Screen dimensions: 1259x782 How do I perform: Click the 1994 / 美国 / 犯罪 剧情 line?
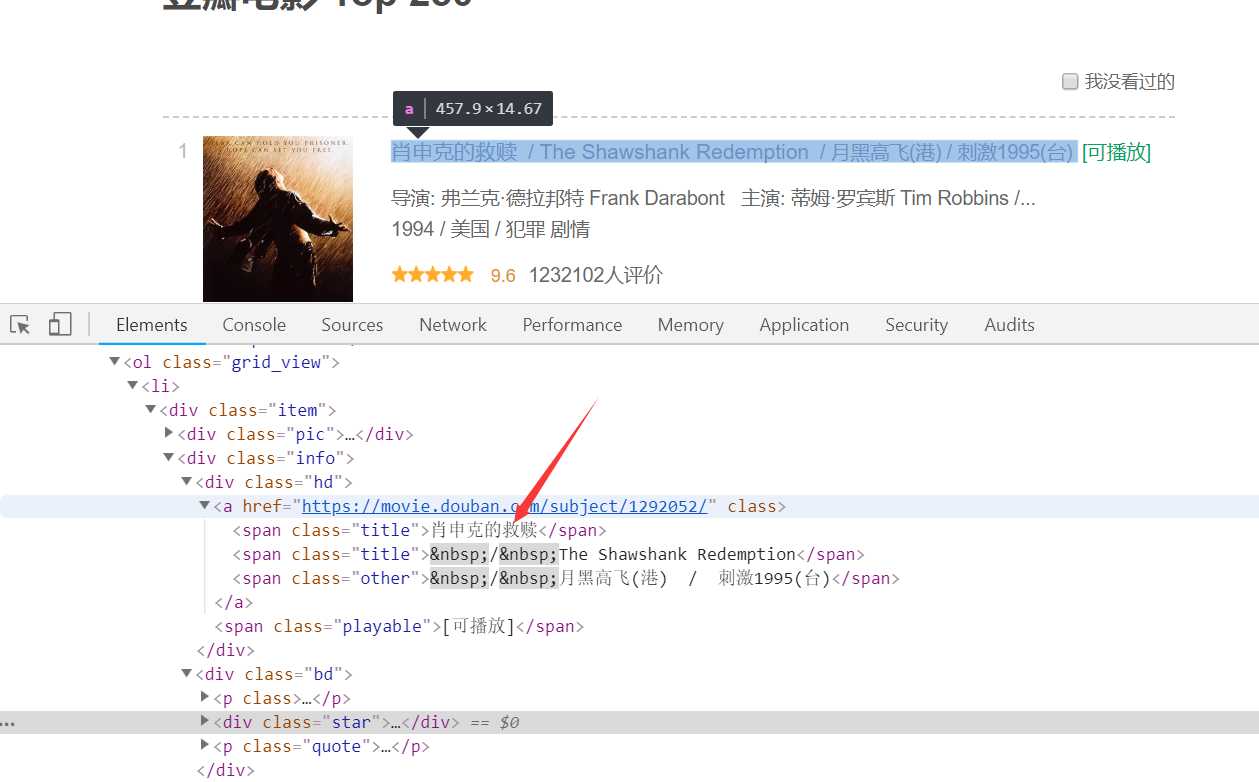click(x=491, y=229)
